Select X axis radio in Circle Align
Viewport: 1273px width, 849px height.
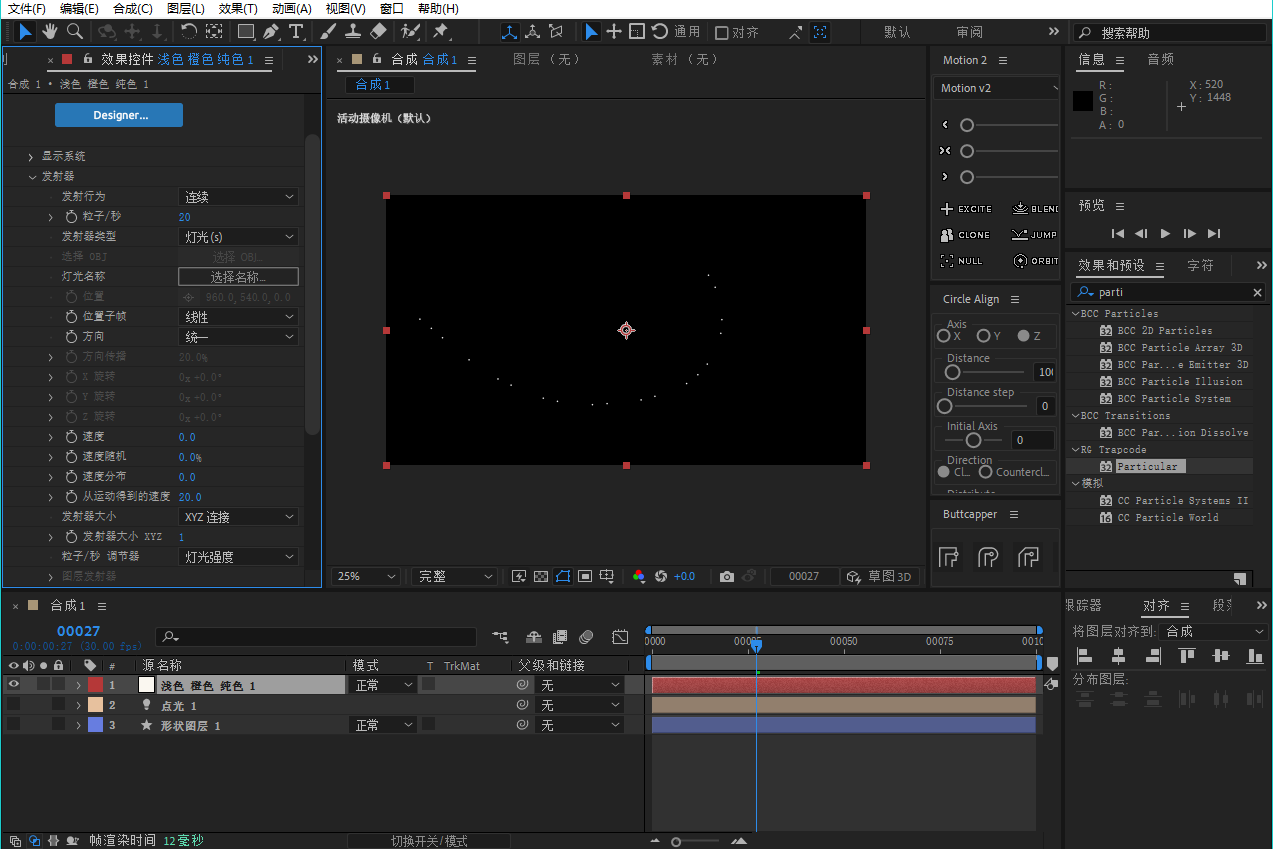point(943,336)
